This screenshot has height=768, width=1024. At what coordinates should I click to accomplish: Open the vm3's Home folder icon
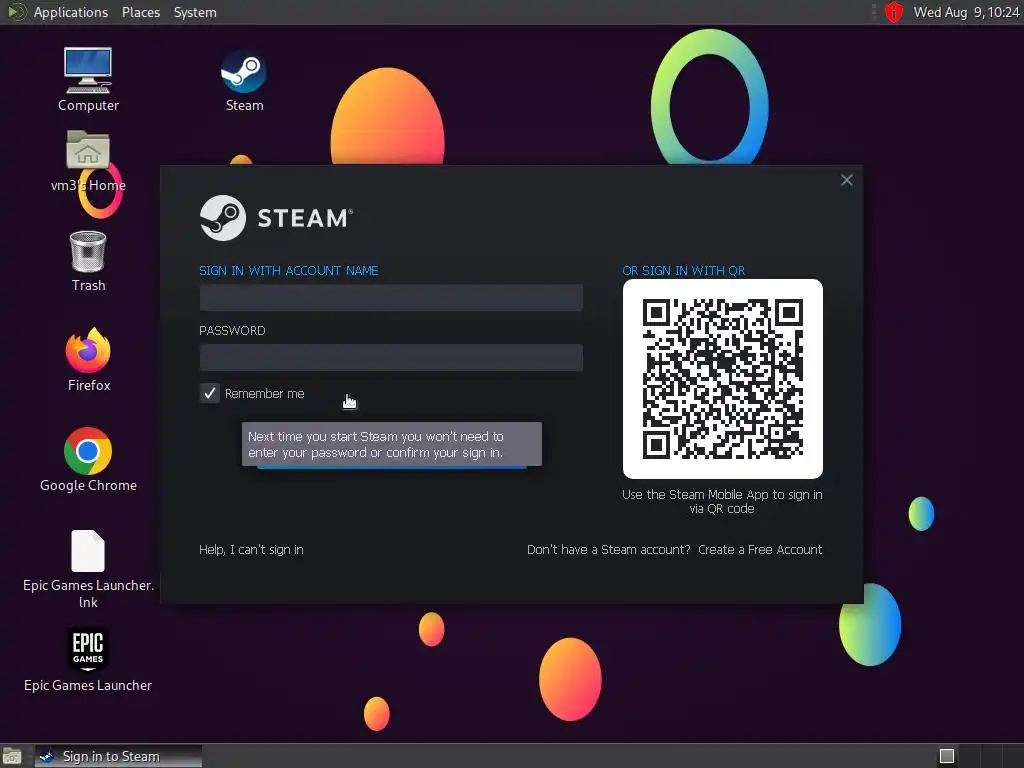point(88,150)
